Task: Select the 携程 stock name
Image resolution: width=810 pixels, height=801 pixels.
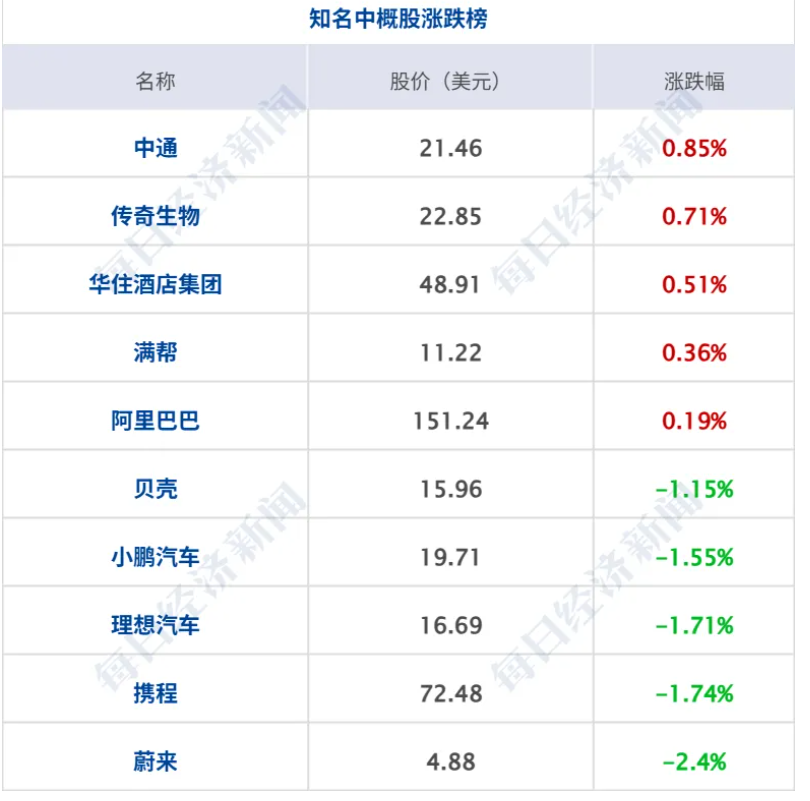Action: tap(155, 693)
